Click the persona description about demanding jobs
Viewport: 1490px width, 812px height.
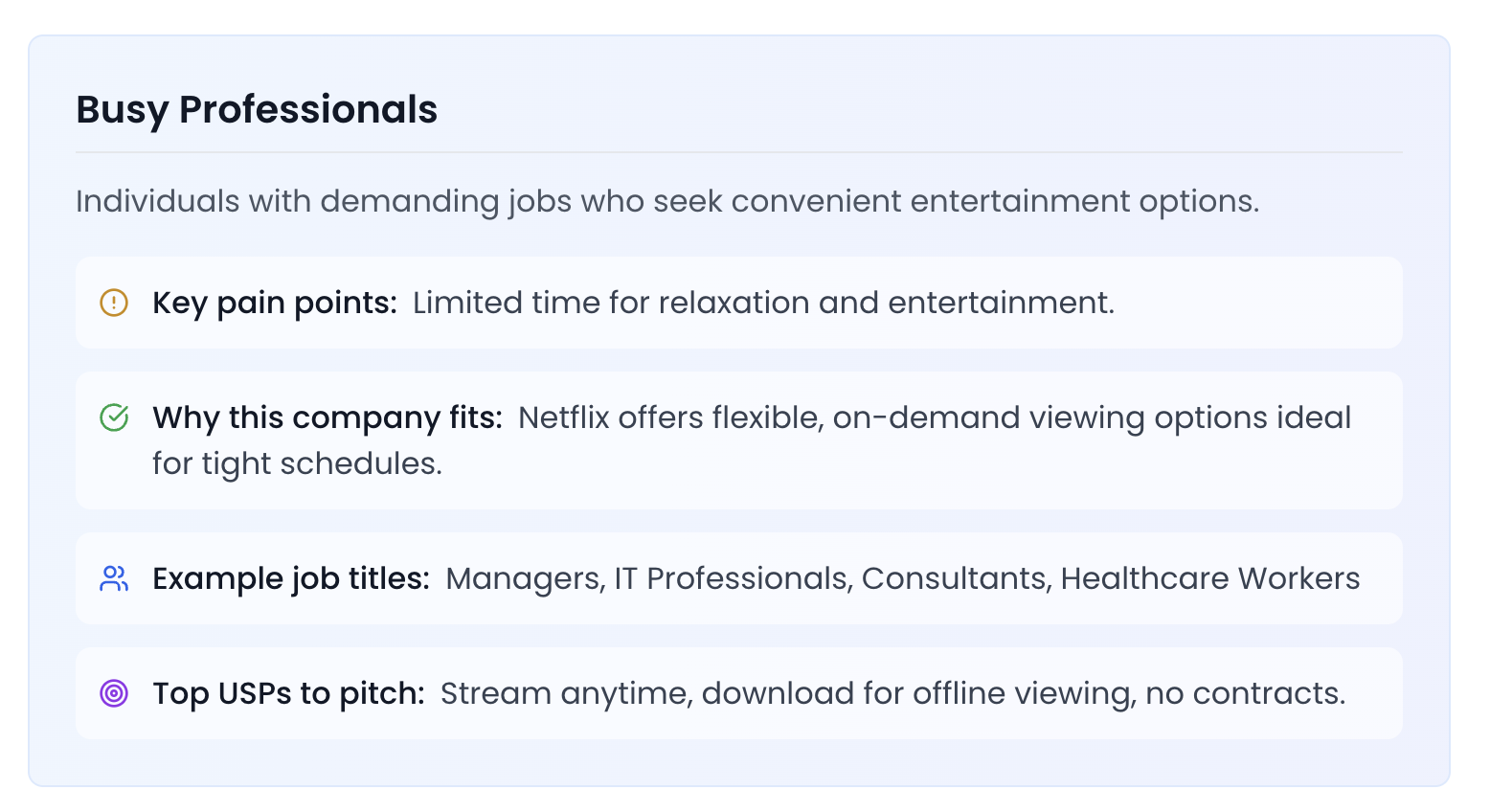(667, 202)
